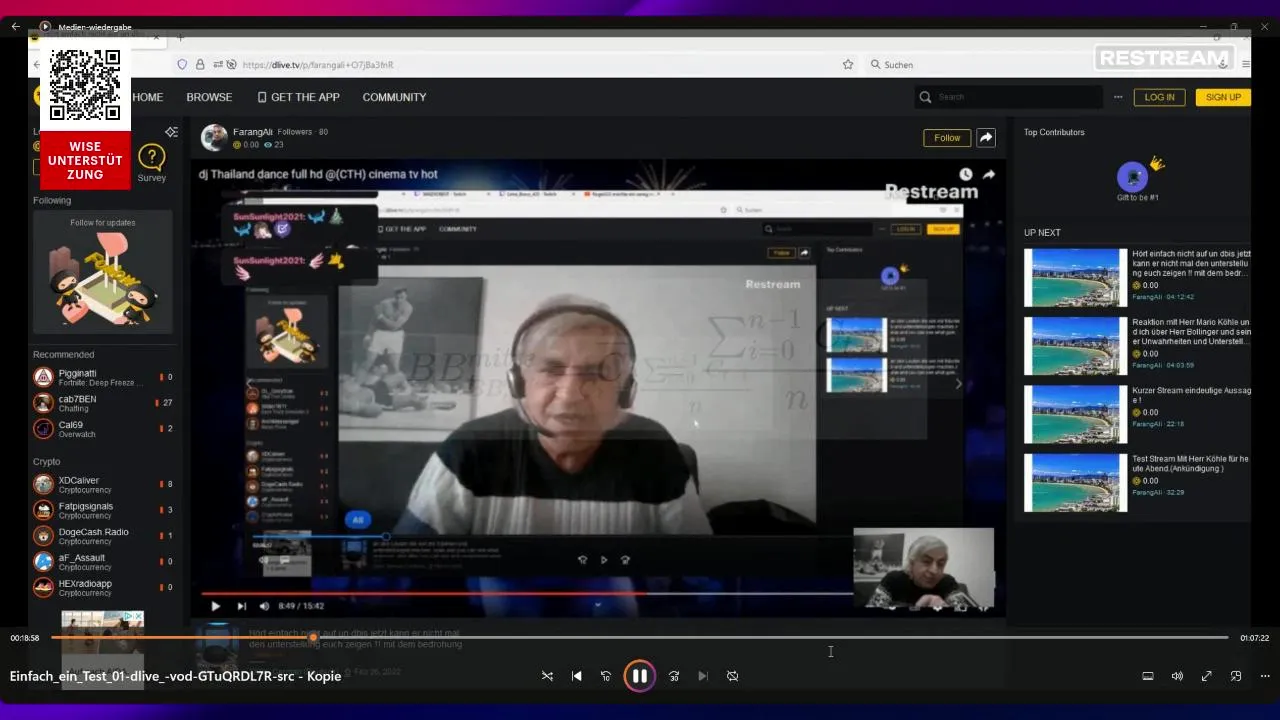Share the FarangAli stream
The image size is (1280, 720).
(x=986, y=138)
